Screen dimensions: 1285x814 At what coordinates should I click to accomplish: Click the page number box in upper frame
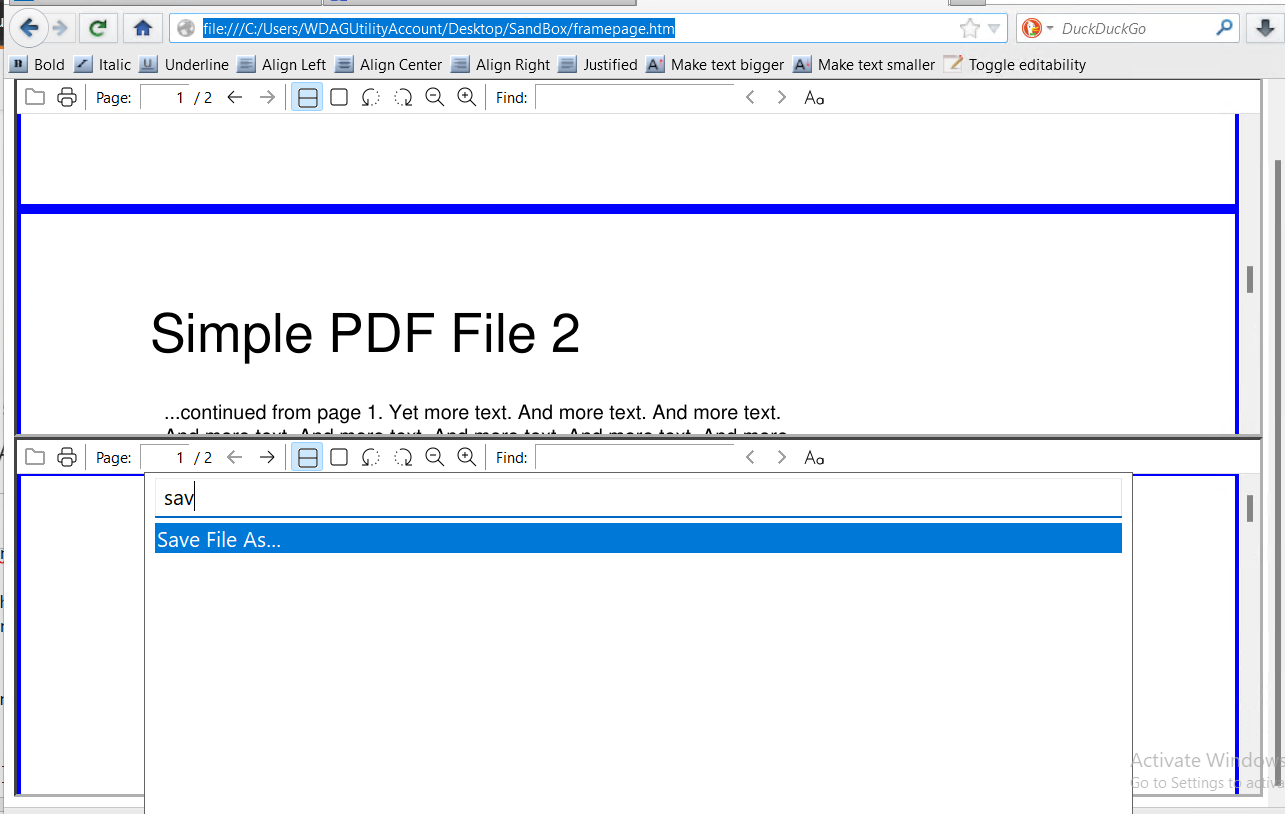[164, 97]
